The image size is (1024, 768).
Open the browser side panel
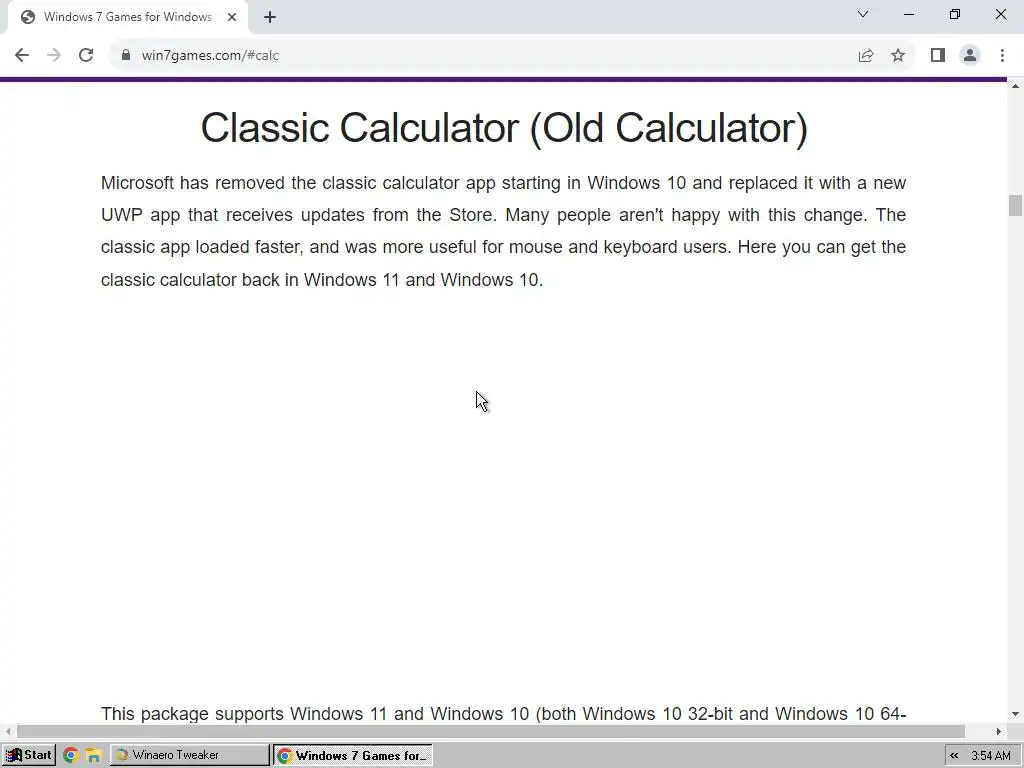[938, 56]
